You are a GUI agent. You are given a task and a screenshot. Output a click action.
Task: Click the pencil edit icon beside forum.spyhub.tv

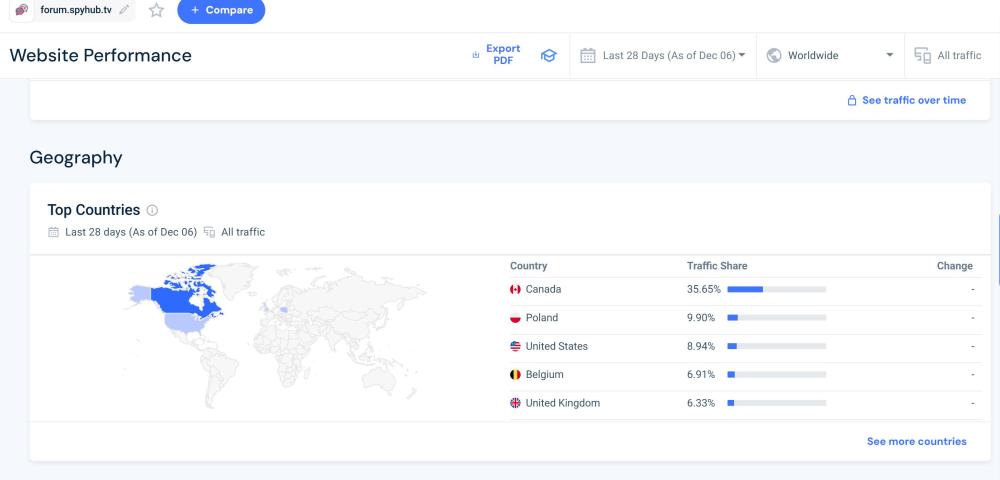coord(124,10)
